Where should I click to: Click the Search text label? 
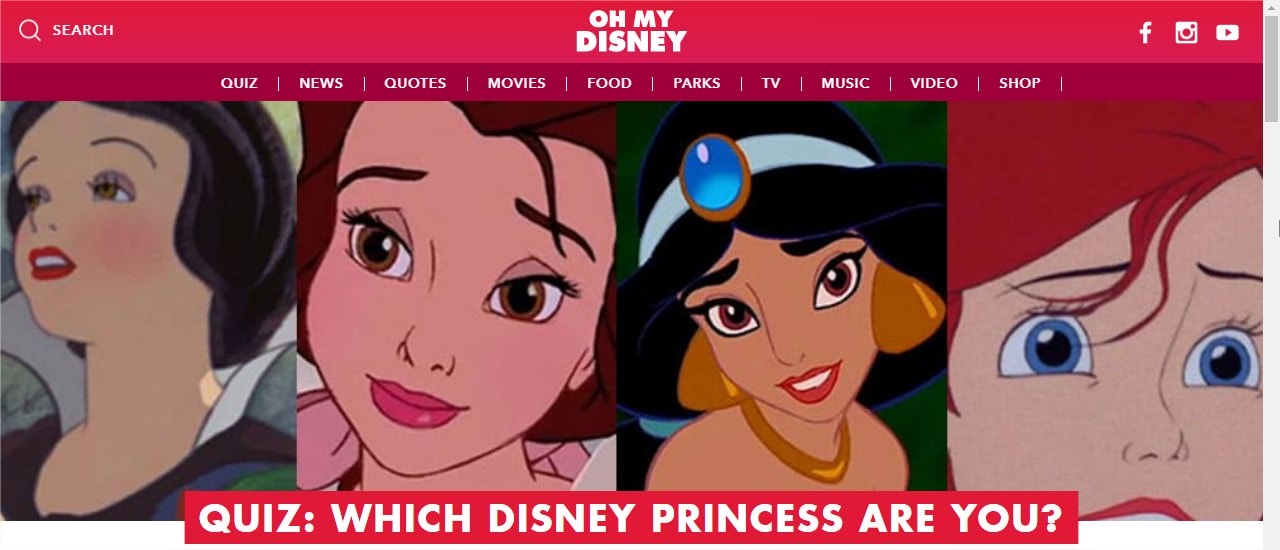[83, 30]
